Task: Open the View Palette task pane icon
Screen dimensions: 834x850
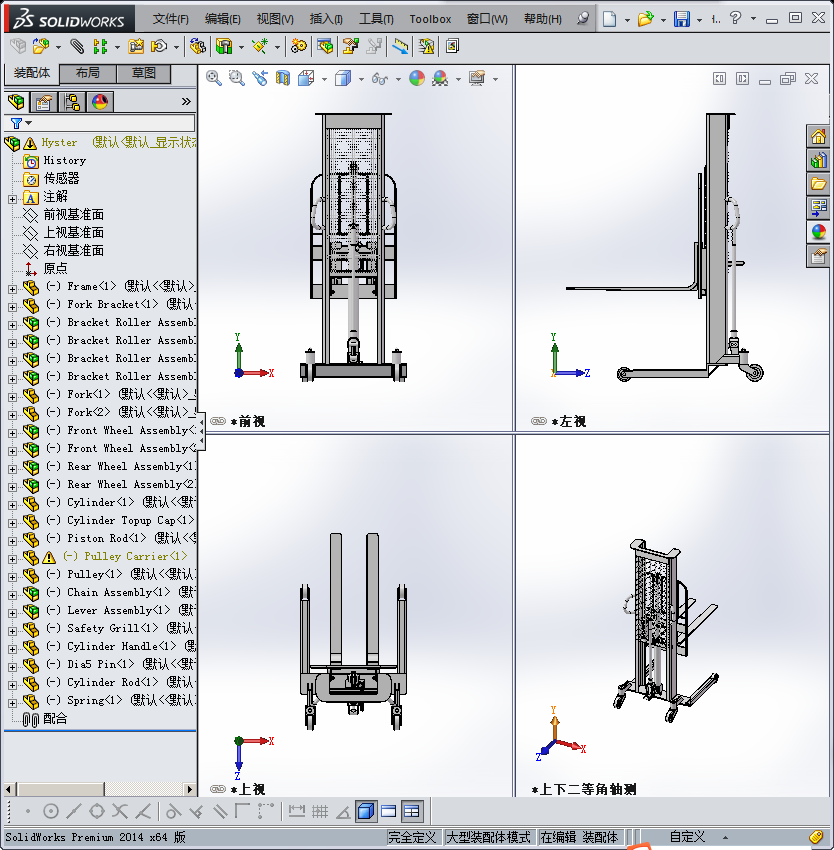Action: pos(818,207)
